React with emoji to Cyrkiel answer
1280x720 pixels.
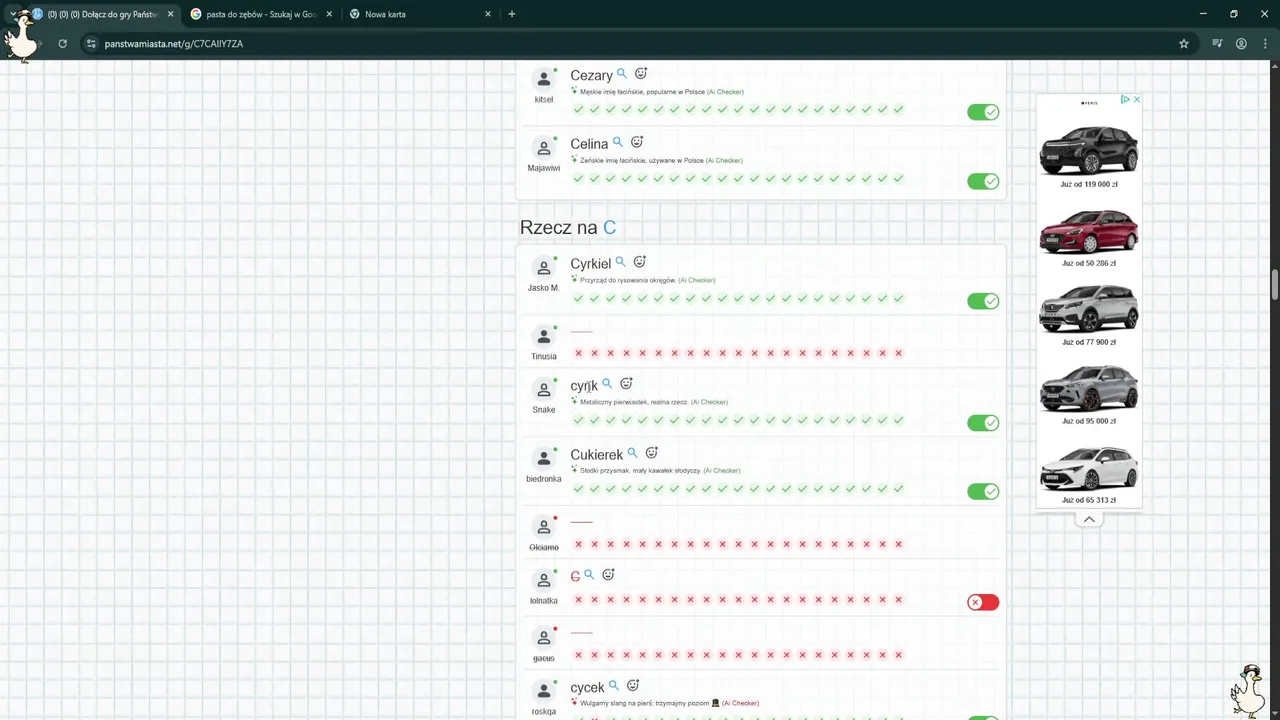coord(640,263)
